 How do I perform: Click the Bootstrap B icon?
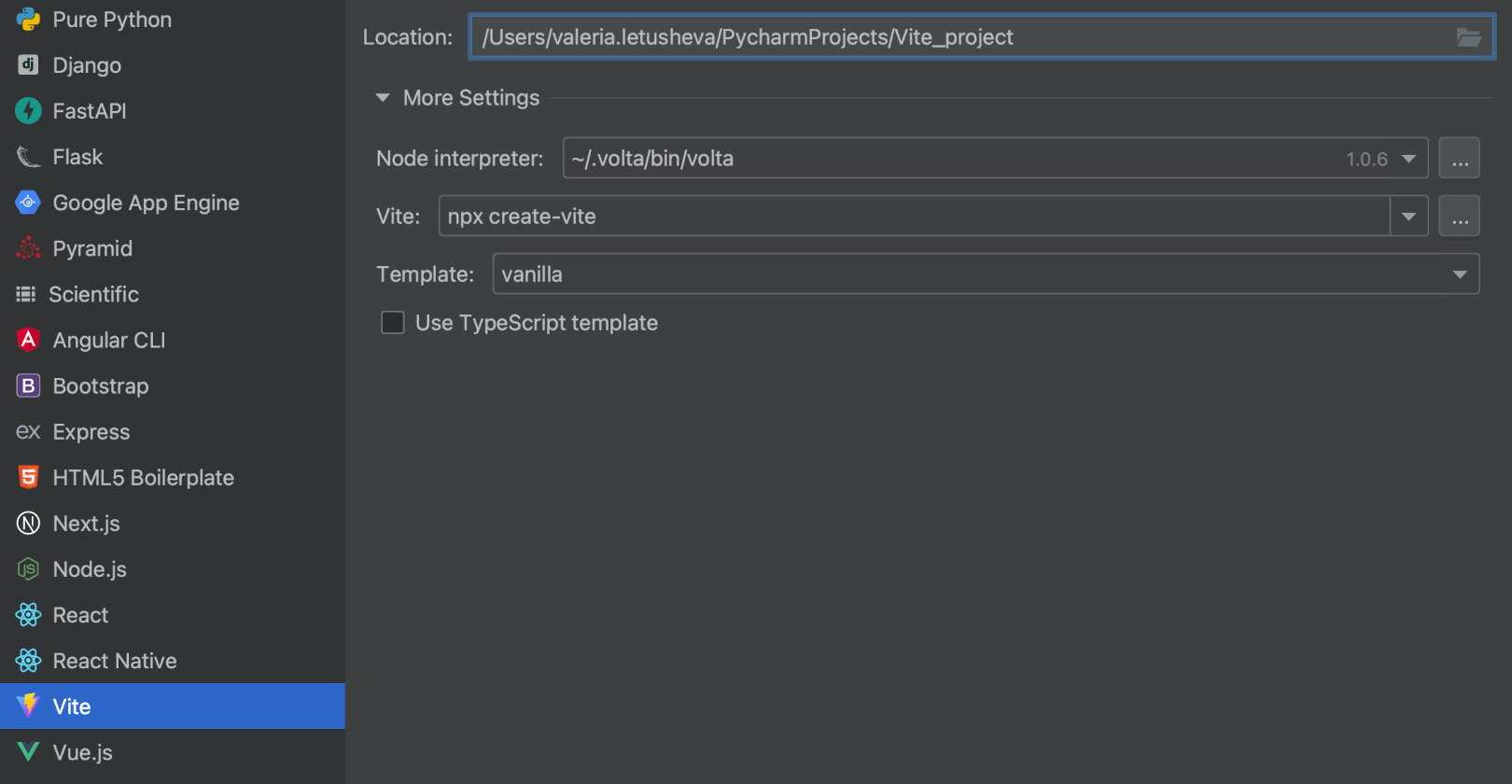28,385
